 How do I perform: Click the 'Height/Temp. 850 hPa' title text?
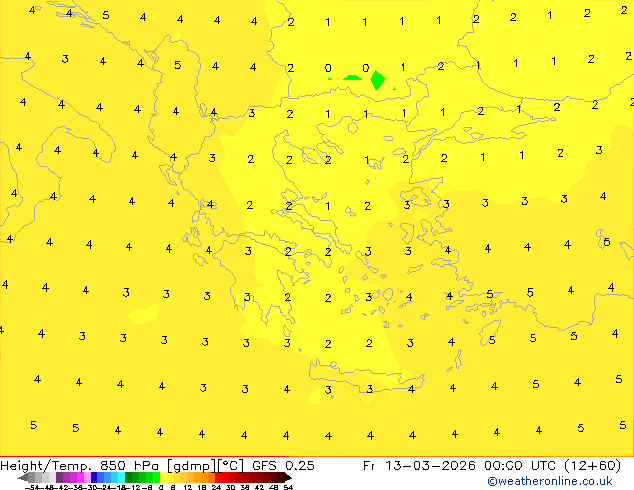coord(80,466)
